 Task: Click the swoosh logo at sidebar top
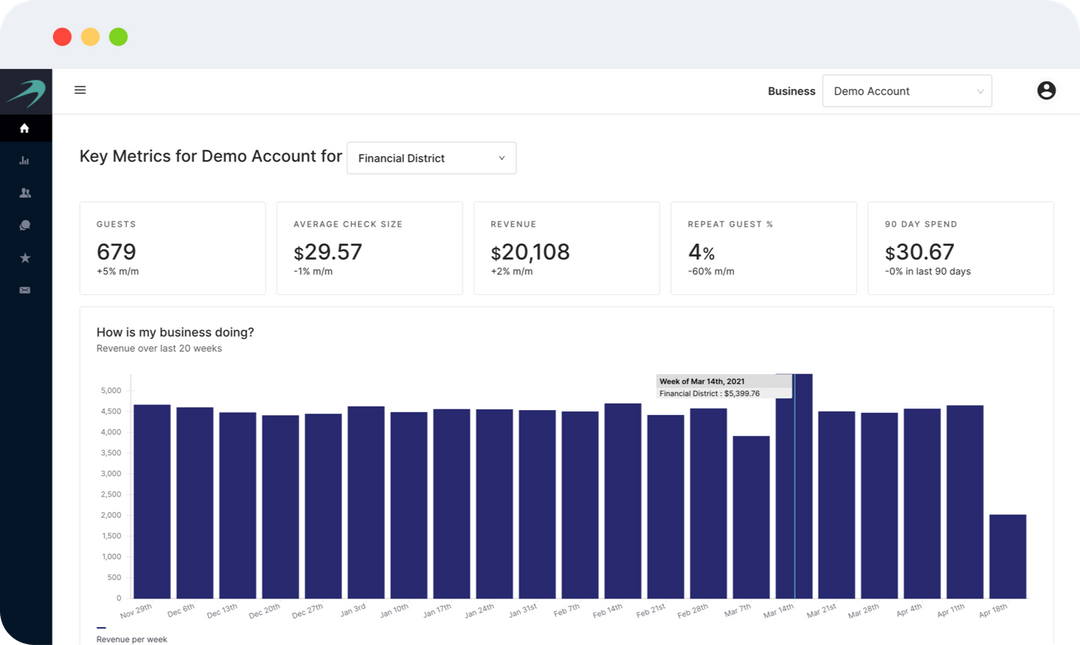coord(25,92)
